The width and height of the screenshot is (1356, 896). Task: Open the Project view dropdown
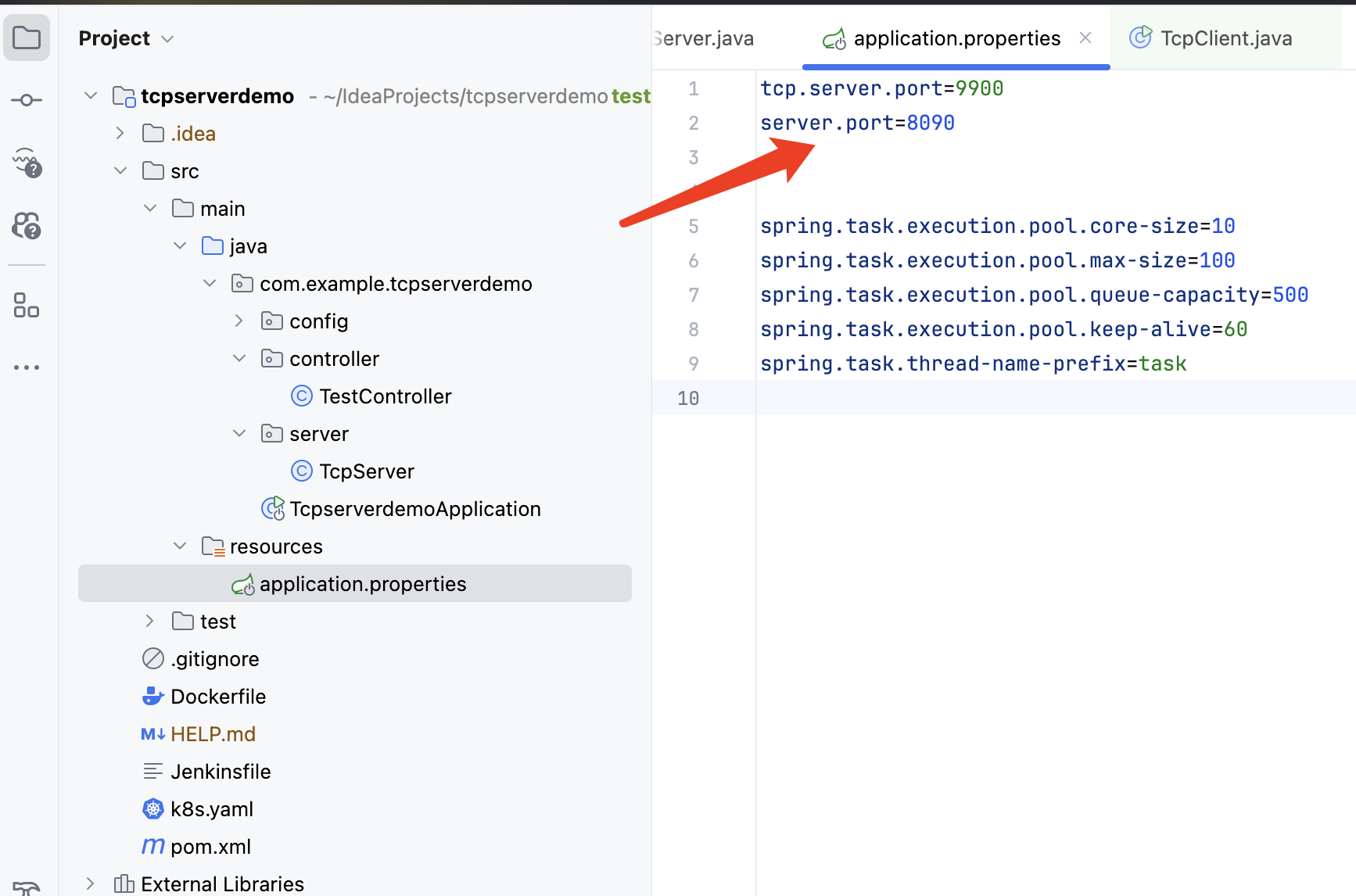coord(167,39)
